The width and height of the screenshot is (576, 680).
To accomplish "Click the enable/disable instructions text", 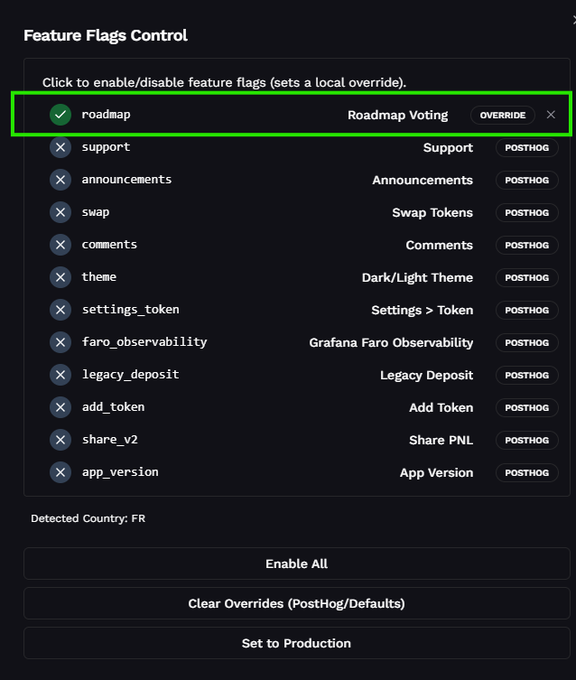I will point(224,83).
